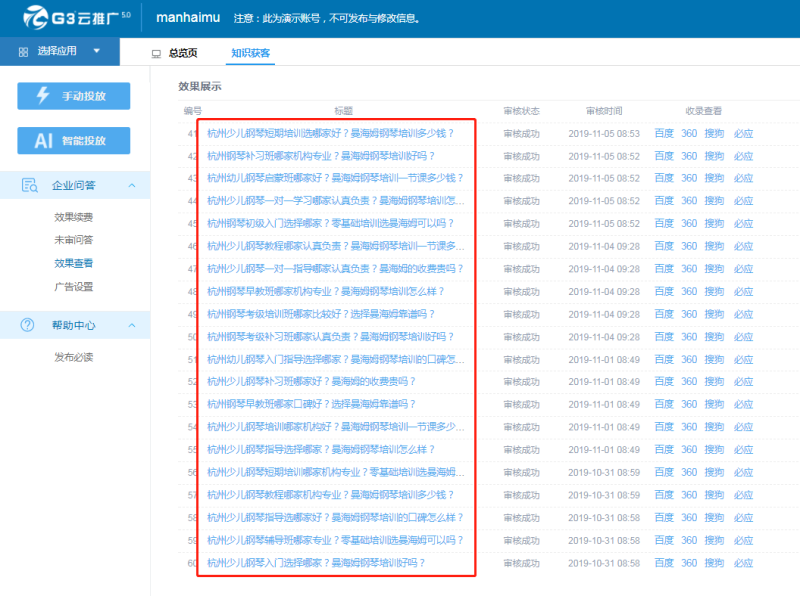Click 360 link in row 46
Screen dimensions: 800x596
[689, 246]
